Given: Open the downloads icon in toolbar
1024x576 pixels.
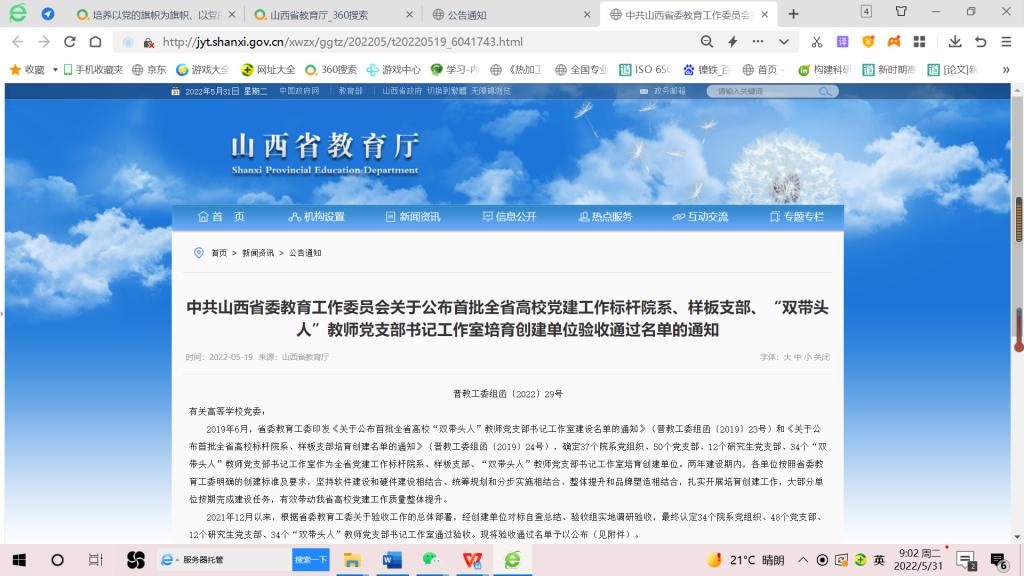Looking at the screenshot, I should 954,42.
